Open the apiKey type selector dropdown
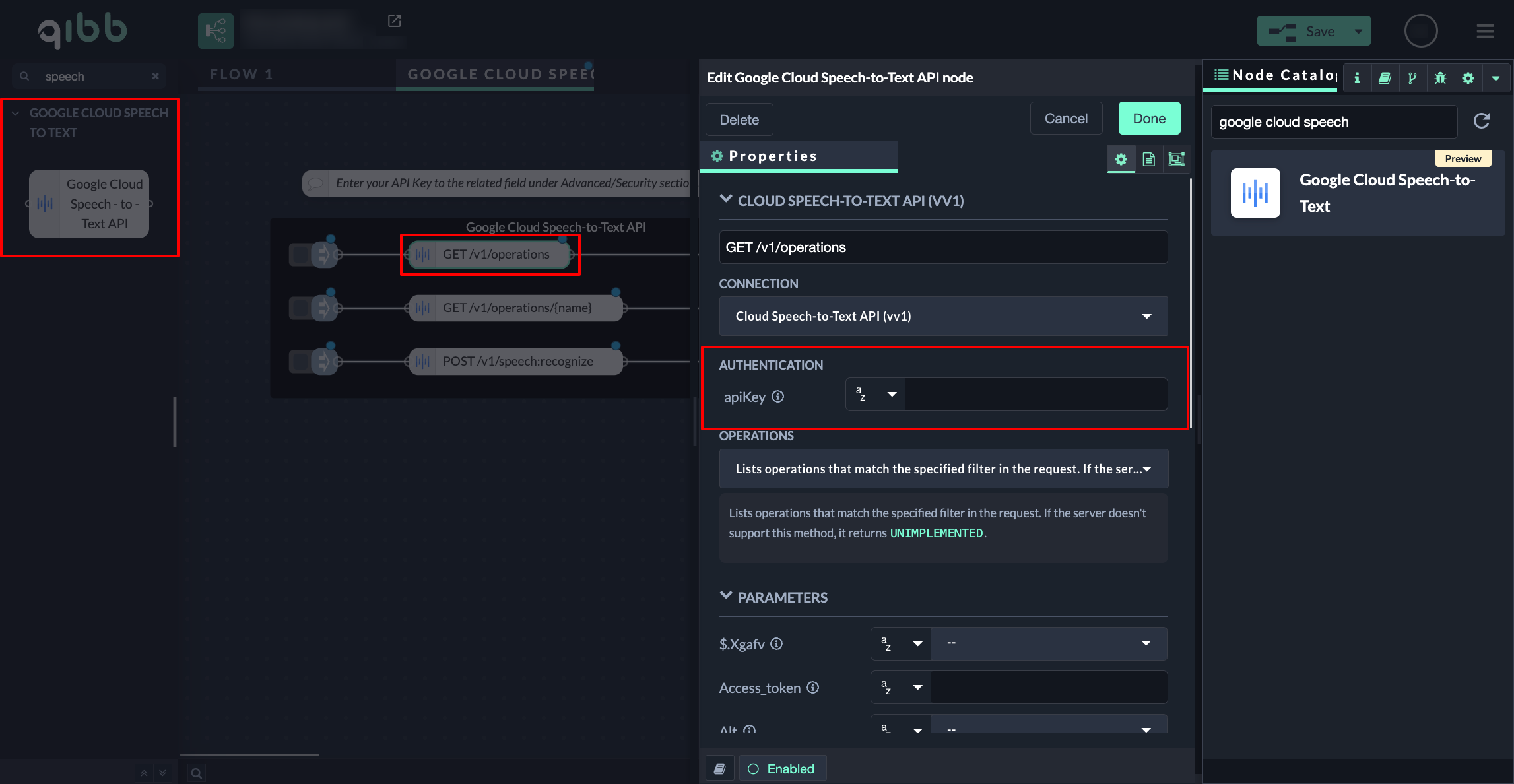Image resolution: width=1514 pixels, height=784 pixels. 876,395
